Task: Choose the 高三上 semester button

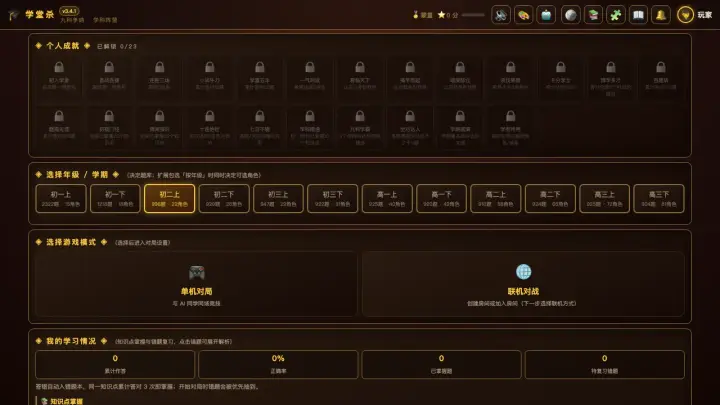Action: [604, 198]
